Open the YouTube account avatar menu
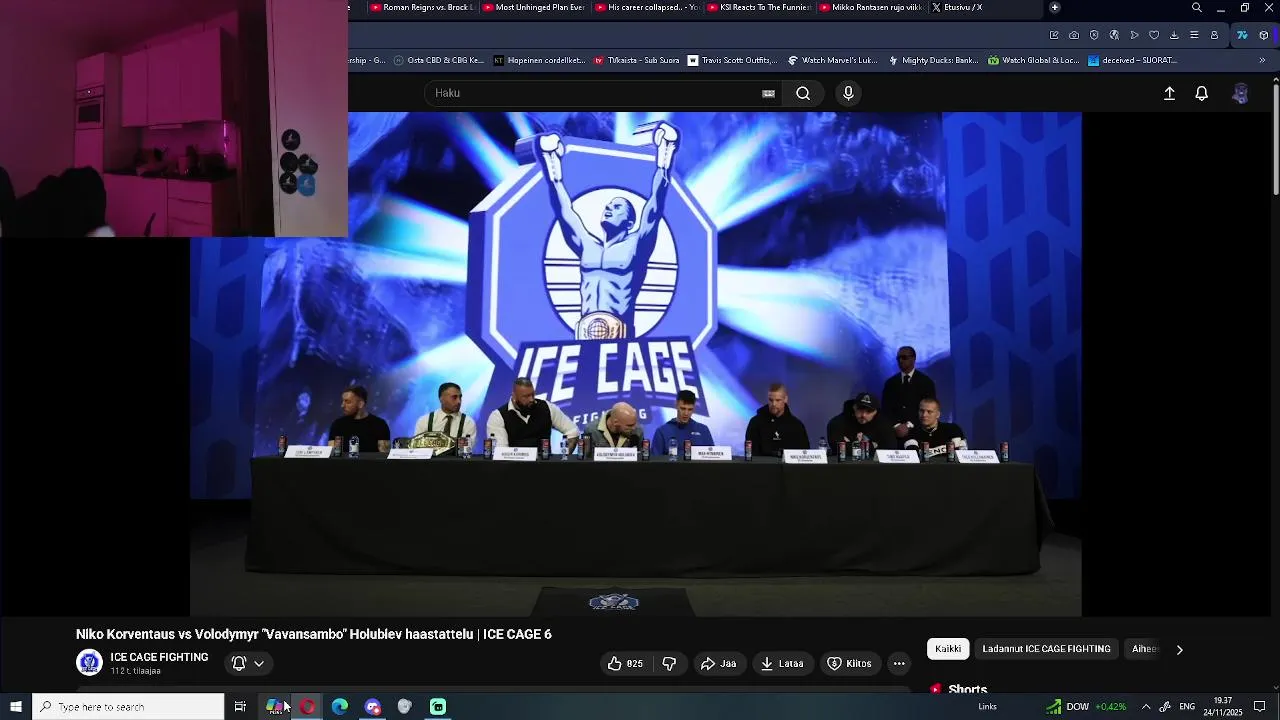This screenshot has height=720, width=1280. click(1241, 93)
